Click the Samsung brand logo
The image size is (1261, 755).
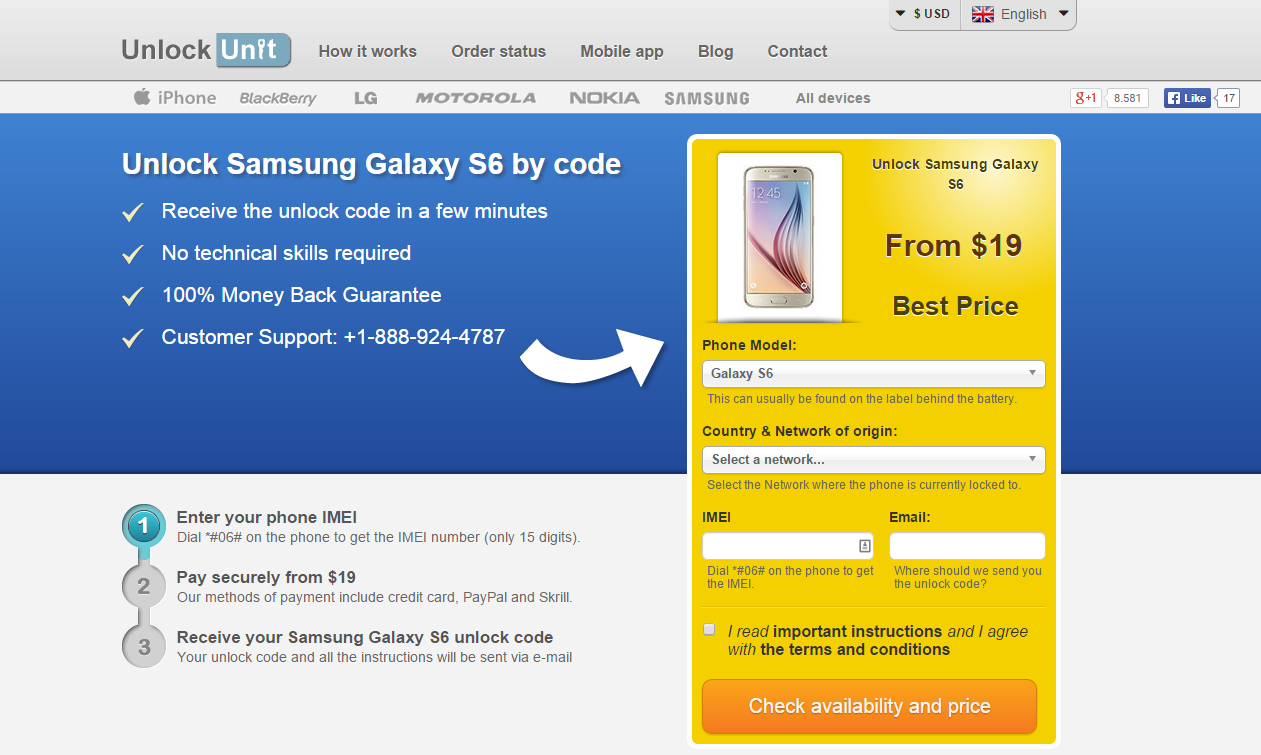pos(707,98)
